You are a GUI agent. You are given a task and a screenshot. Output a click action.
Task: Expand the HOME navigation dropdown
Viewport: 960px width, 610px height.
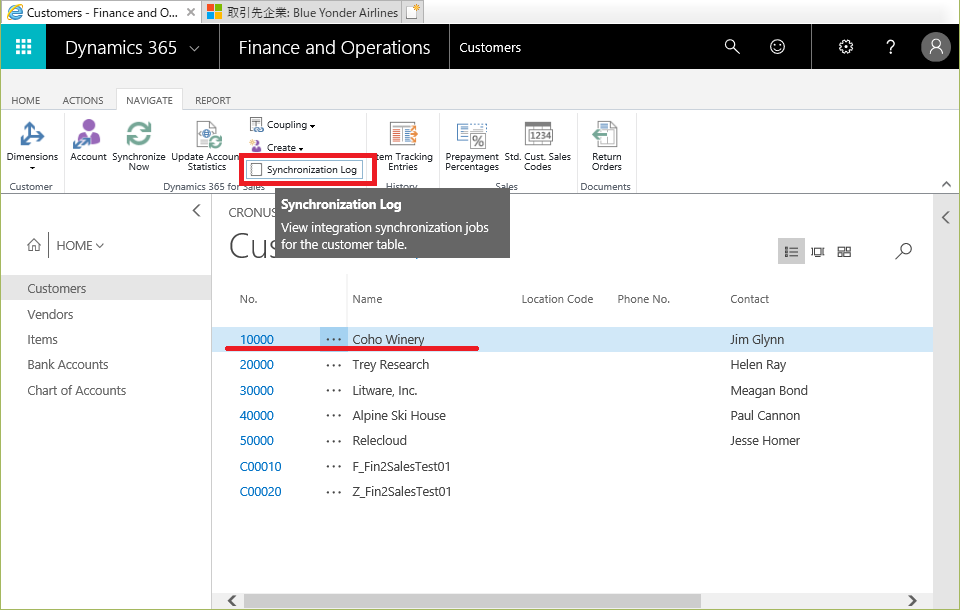[80, 246]
